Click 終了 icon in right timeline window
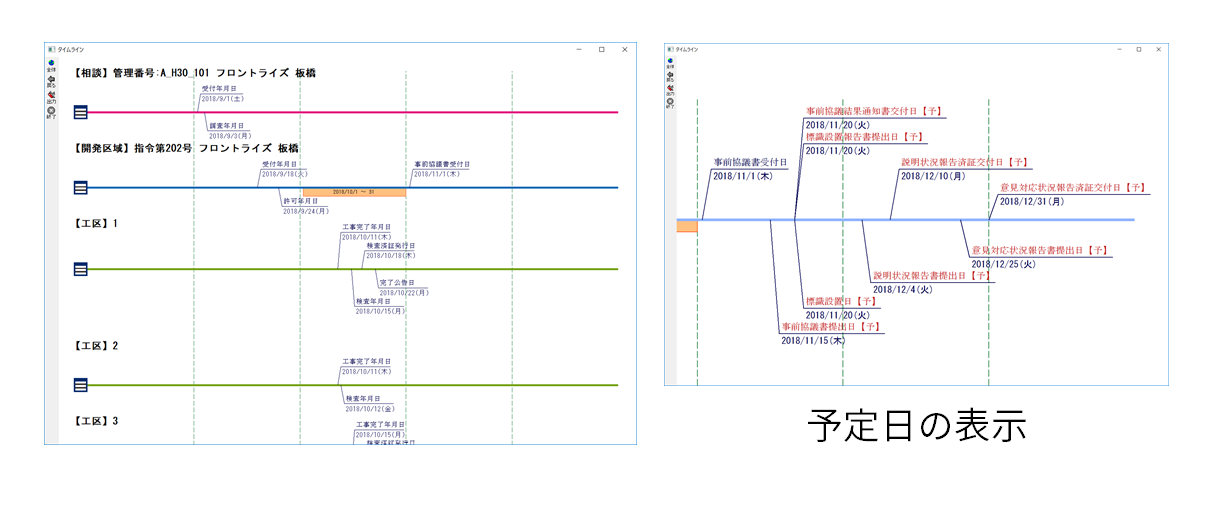Image resolution: width=1224 pixels, height=522 pixels. (x=670, y=102)
